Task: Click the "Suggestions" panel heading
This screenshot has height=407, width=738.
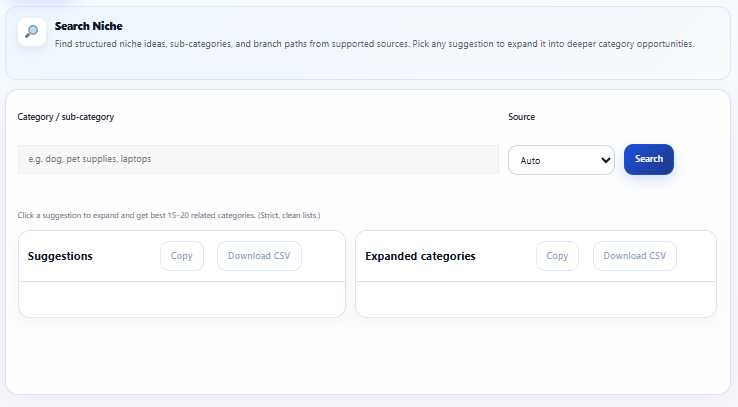Action: [61, 256]
